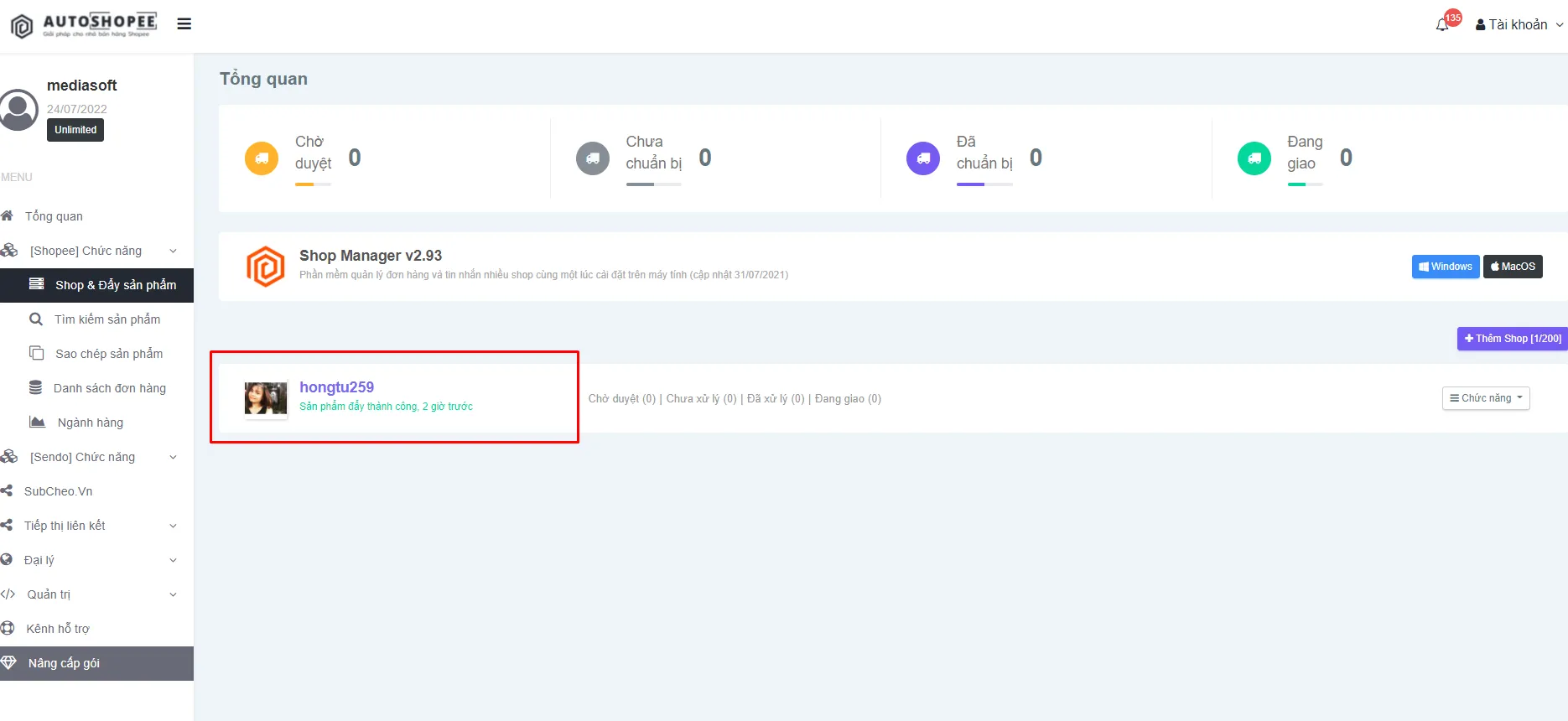
Task: Toggle the hamburger sidebar menu
Action: click(184, 24)
